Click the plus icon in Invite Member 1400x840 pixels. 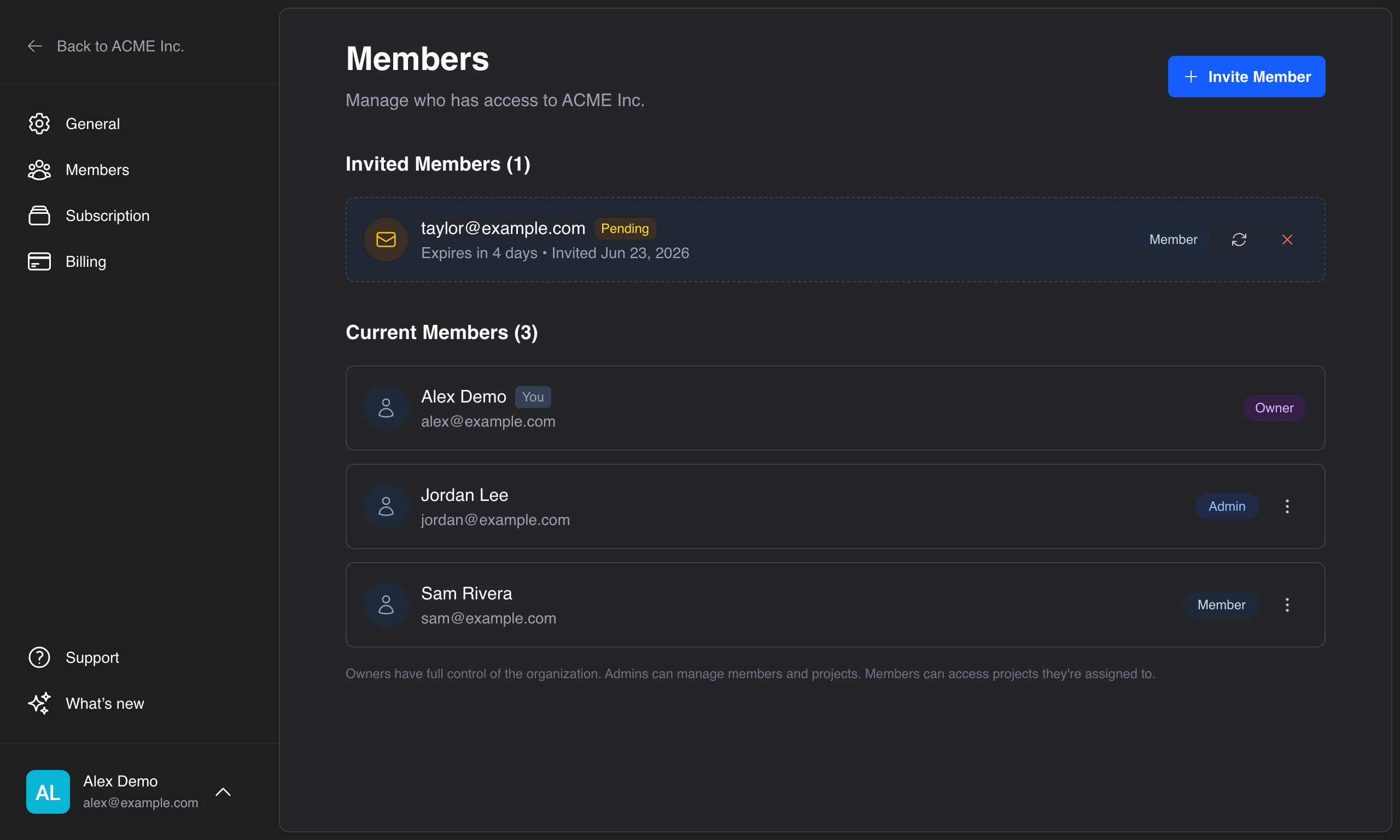click(x=1191, y=77)
